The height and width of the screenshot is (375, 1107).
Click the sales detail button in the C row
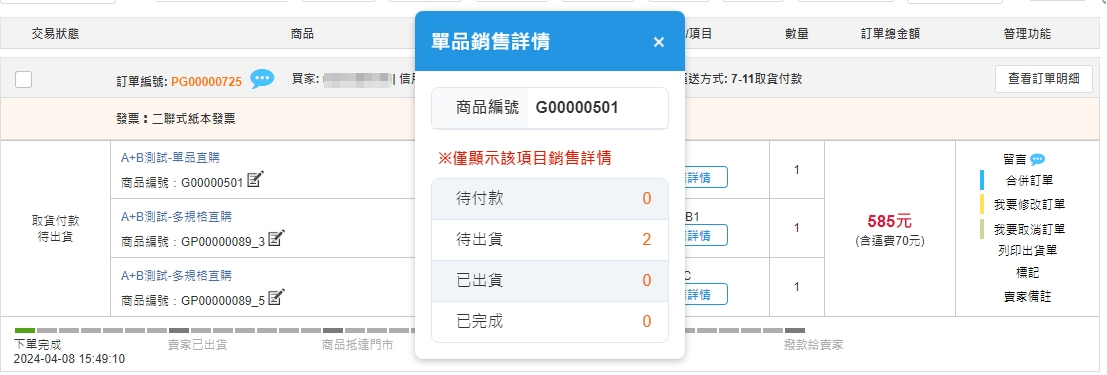tap(706, 294)
